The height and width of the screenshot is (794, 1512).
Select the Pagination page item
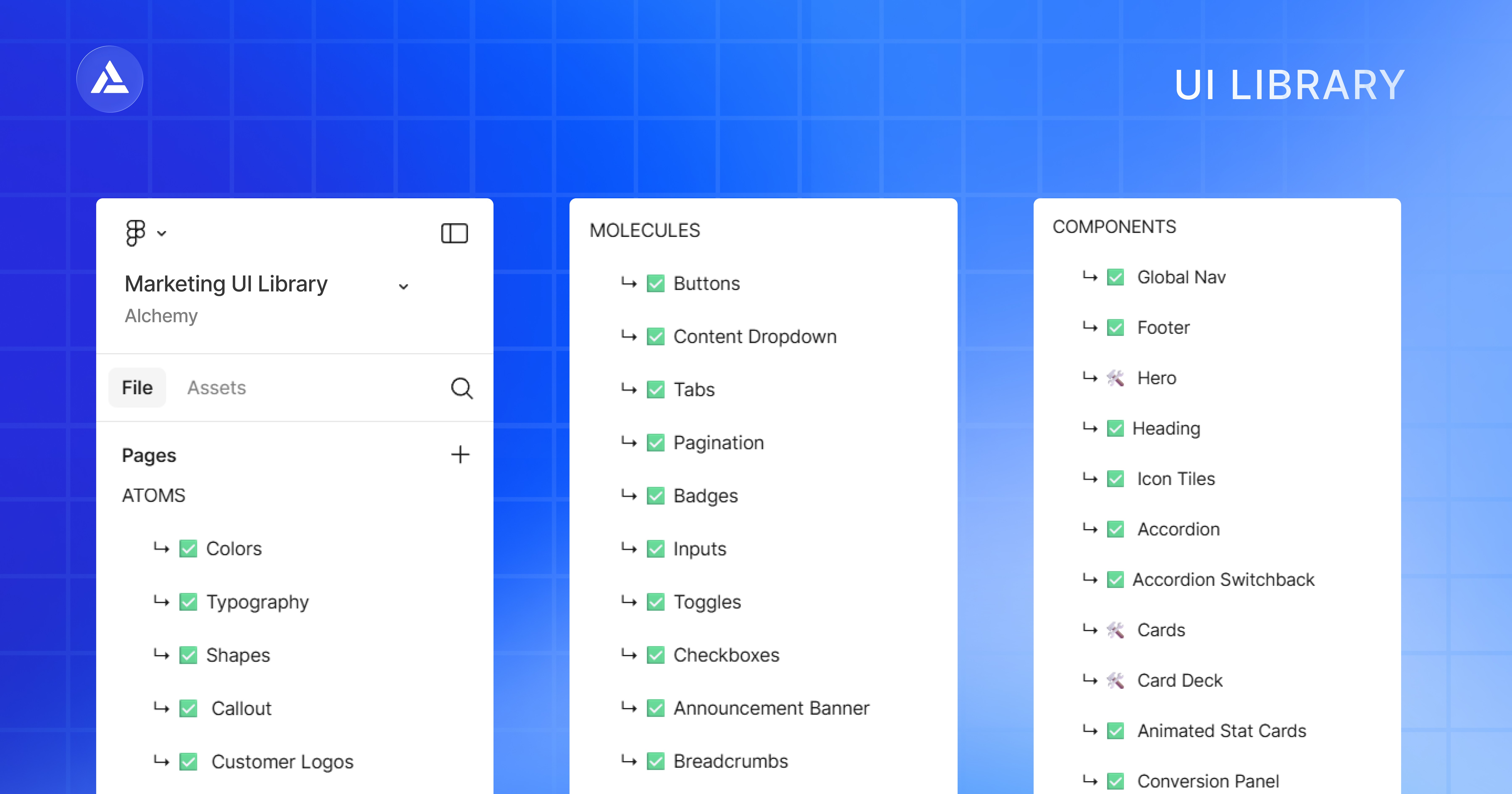718,443
